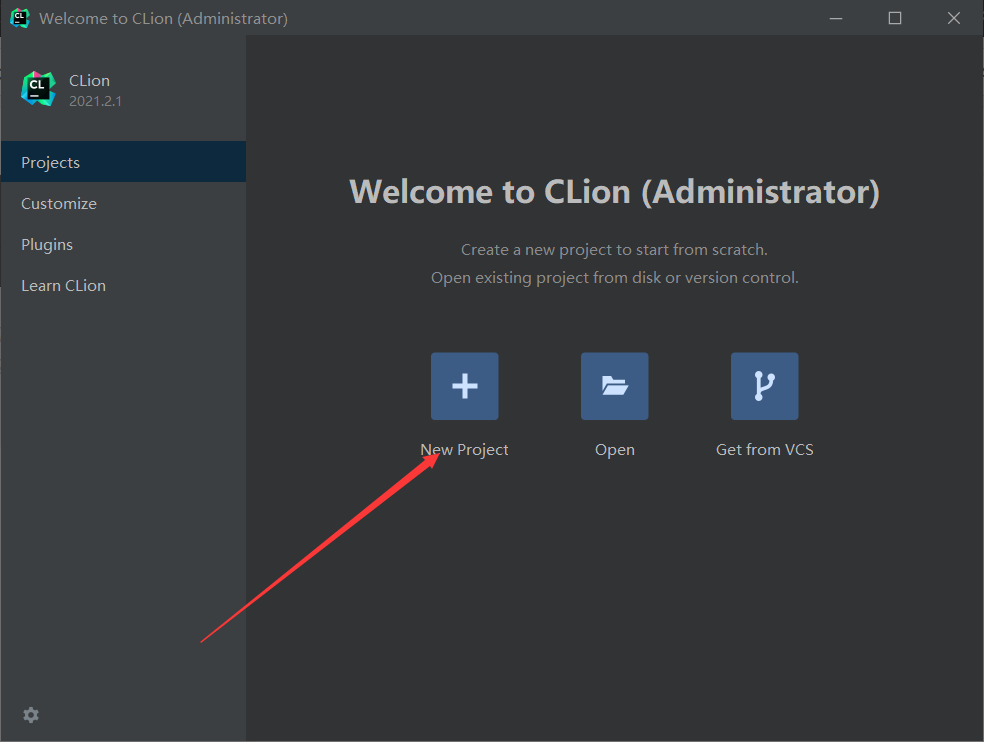Maximize the Welcome to CLion window
The height and width of the screenshot is (742, 984).
click(x=895, y=18)
